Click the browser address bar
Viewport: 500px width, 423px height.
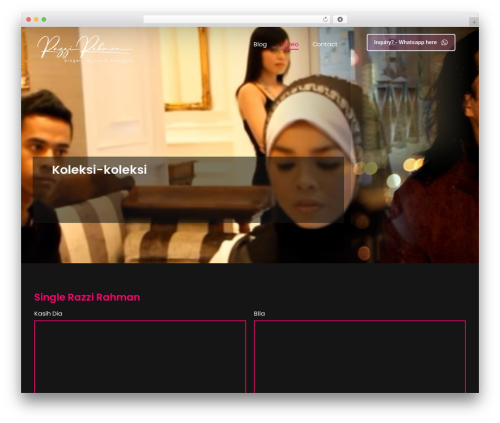pyautogui.click(x=236, y=20)
